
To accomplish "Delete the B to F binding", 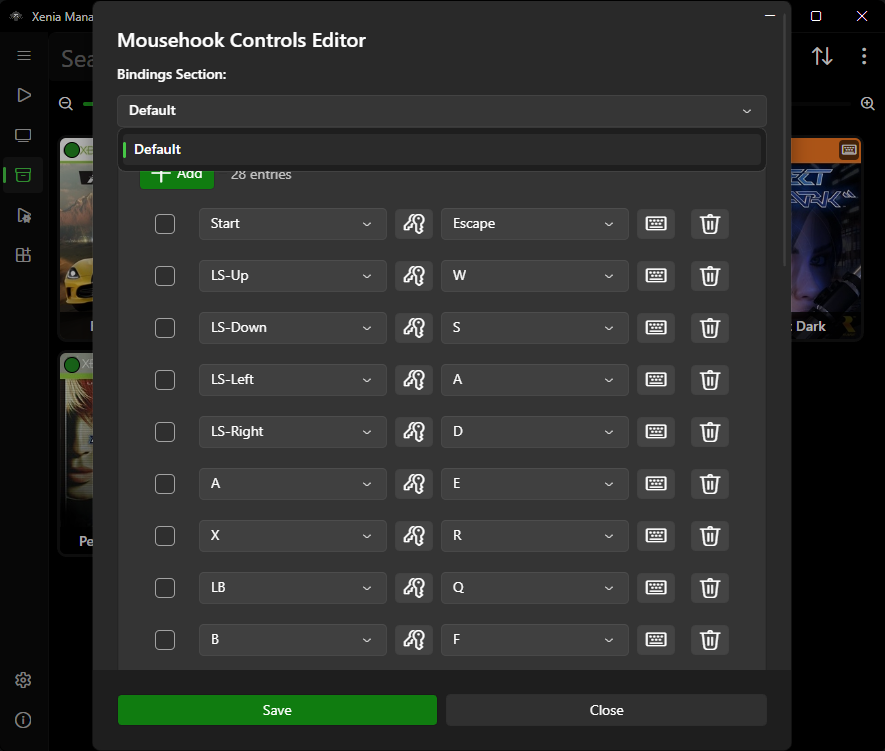I will (x=710, y=640).
